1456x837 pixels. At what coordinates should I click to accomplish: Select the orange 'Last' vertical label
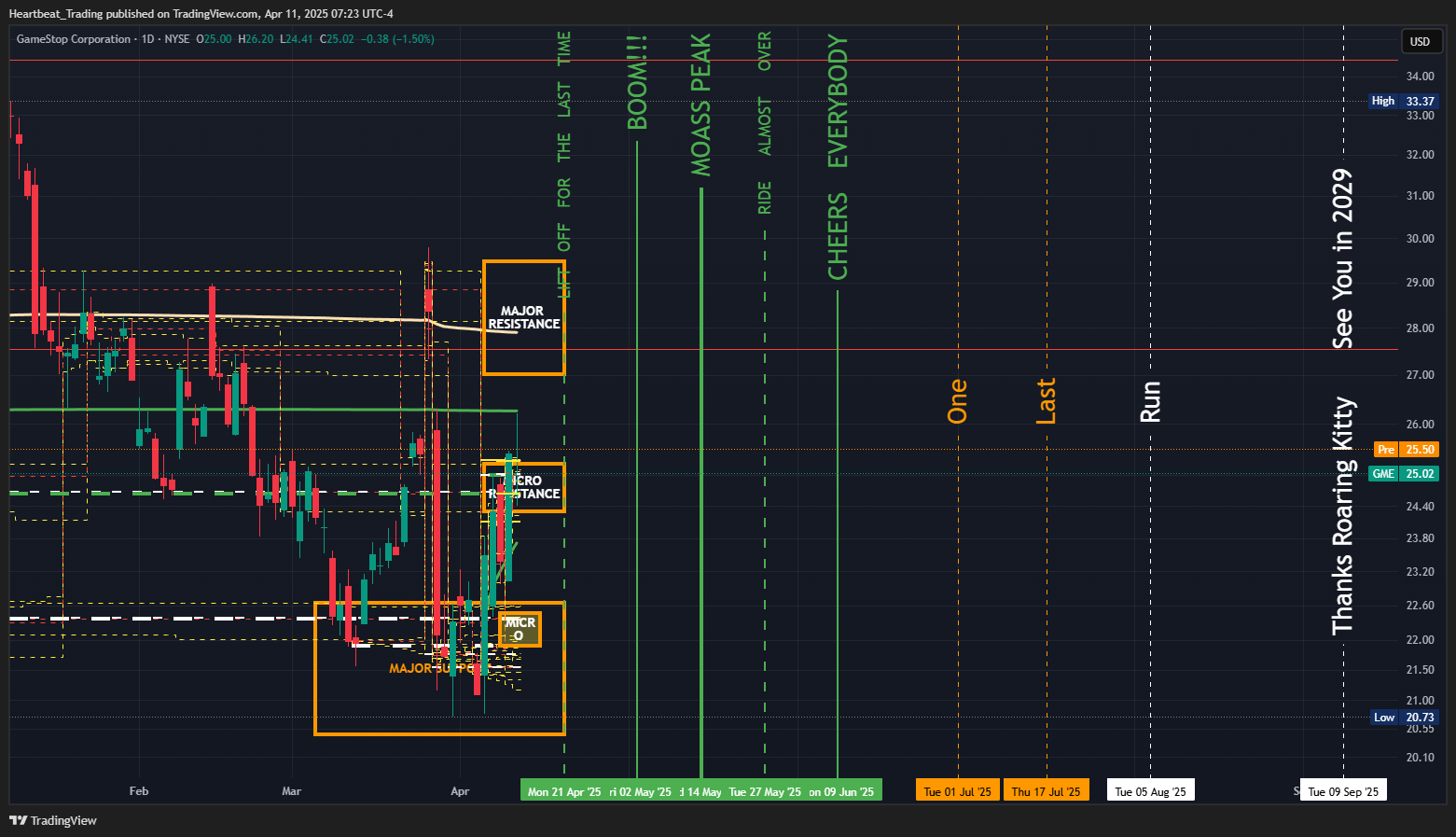point(1047,401)
